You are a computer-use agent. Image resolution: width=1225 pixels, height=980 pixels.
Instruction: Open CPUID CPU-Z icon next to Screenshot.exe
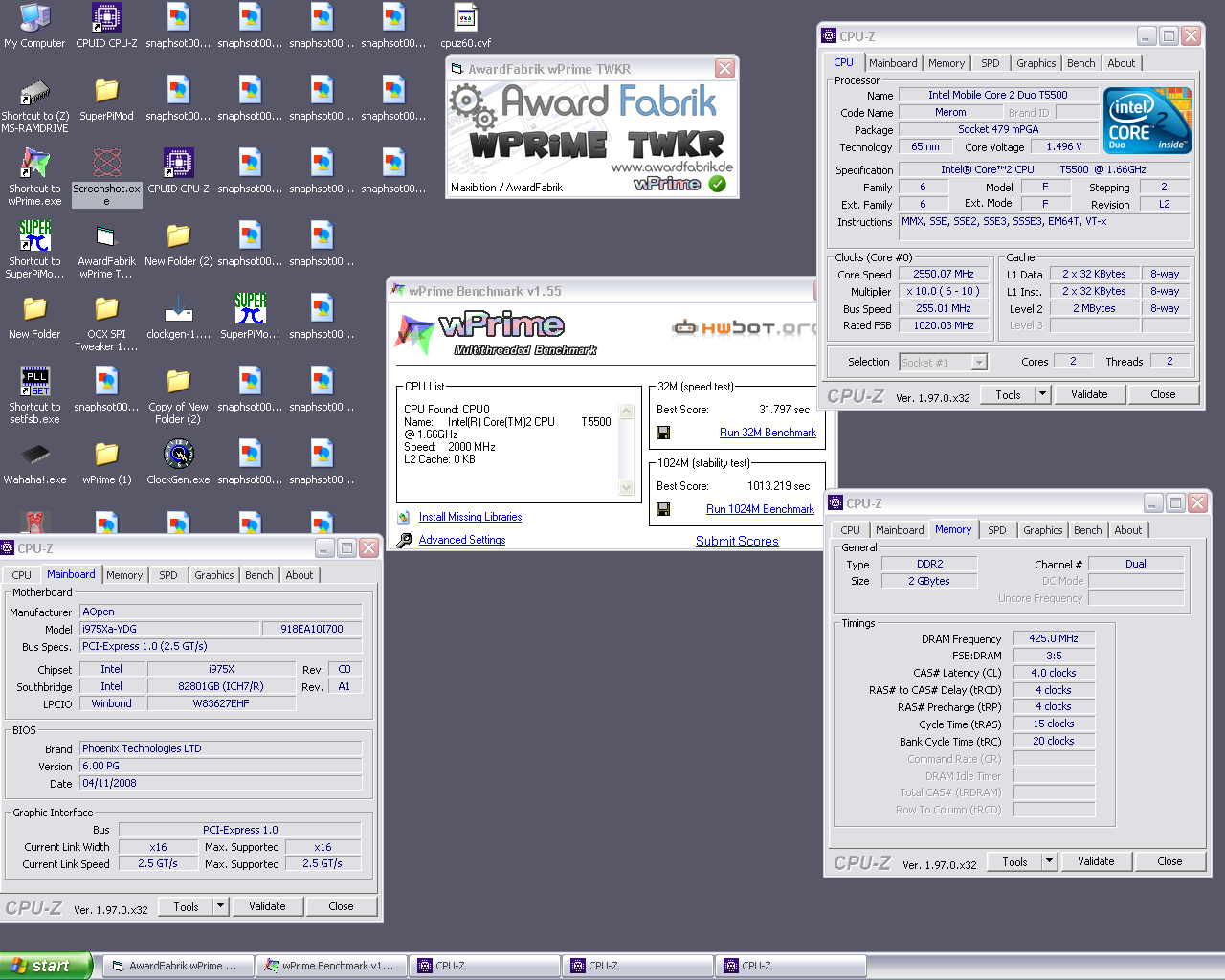coord(178,172)
